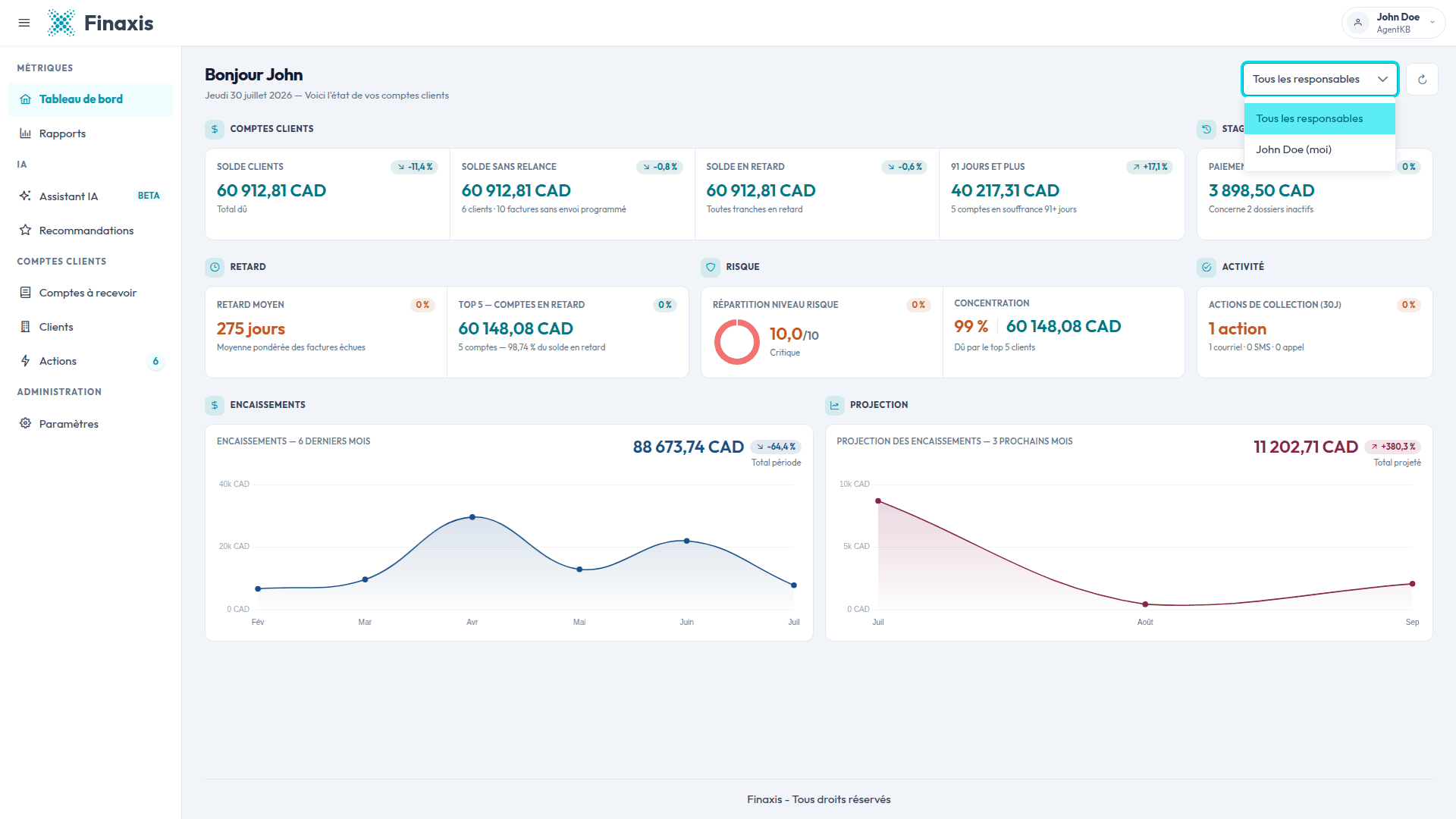1456x819 pixels.
Task: Click the refresh icon button
Action: click(1422, 79)
